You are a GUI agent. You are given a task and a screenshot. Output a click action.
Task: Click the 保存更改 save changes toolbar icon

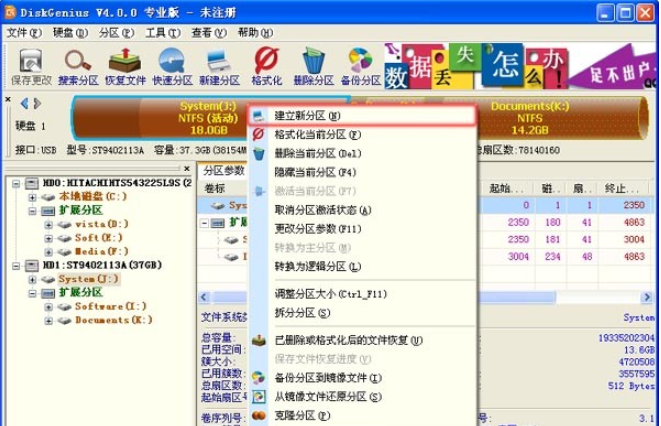[x=31, y=60]
